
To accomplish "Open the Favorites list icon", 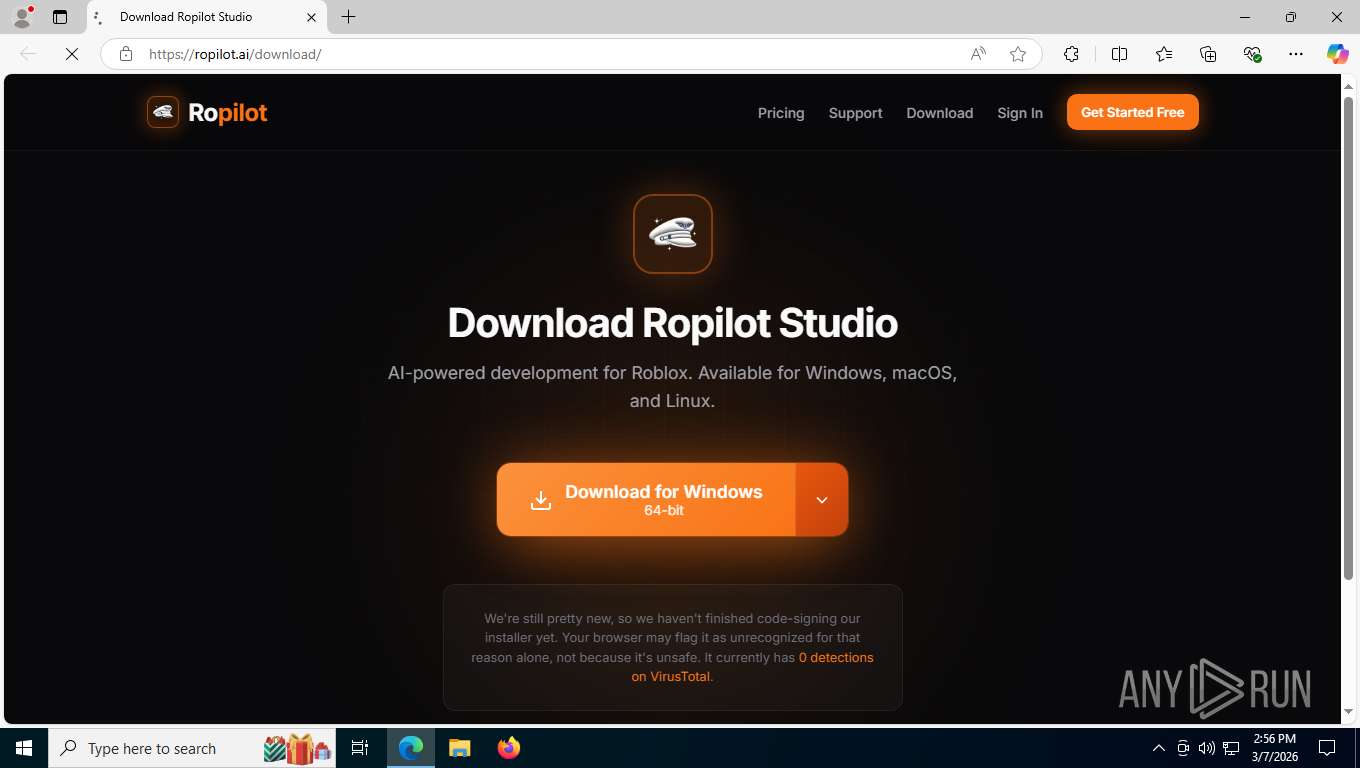I will [x=1164, y=54].
